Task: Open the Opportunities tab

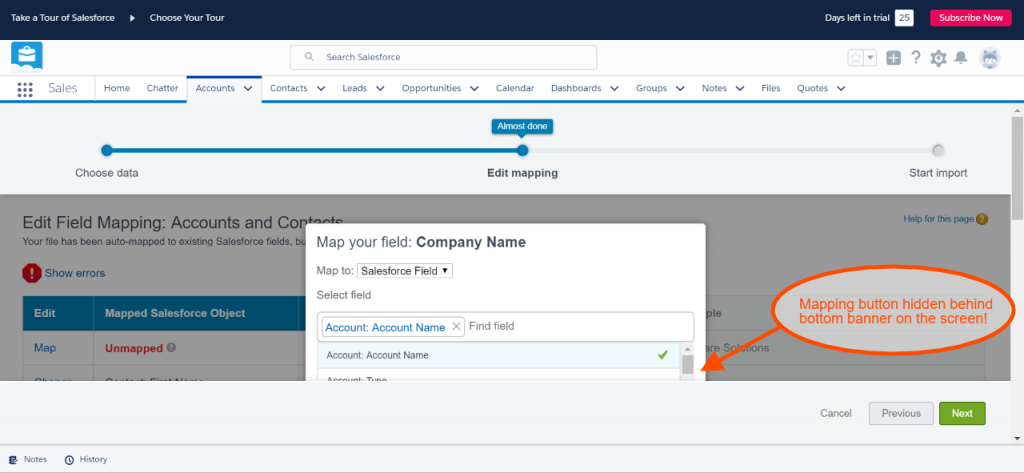Action: [x=432, y=88]
